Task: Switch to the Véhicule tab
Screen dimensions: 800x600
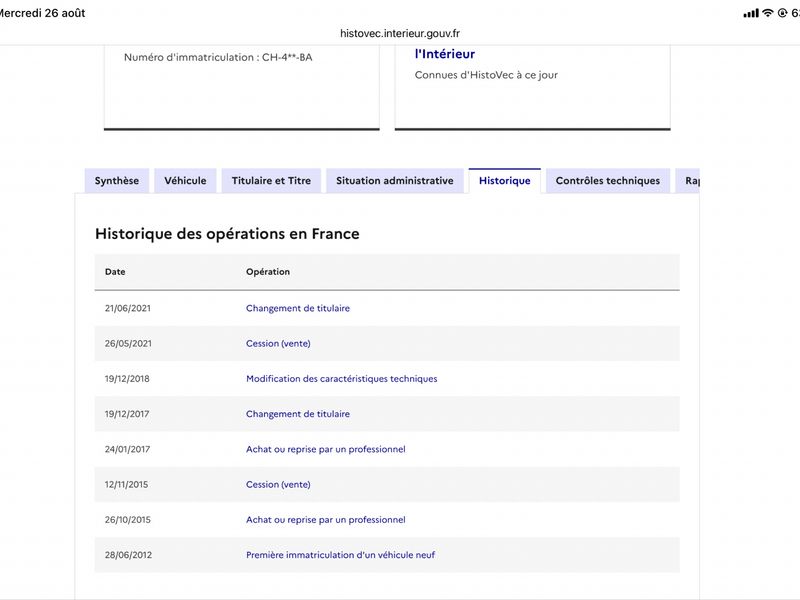Action: click(x=185, y=181)
